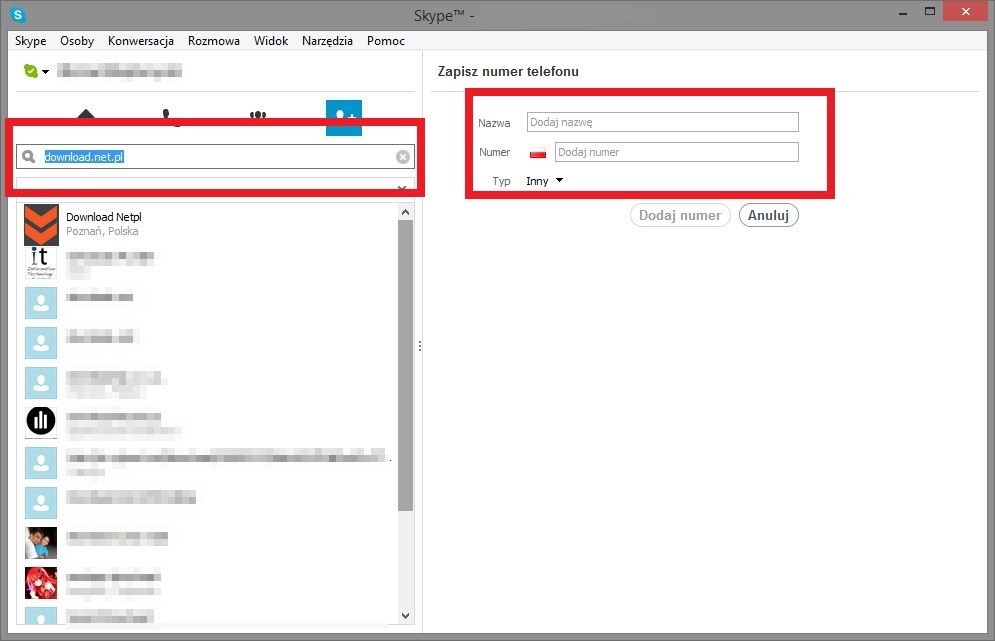
Task: Focus the 'Dodaj numer' phone field
Action: [676, 152]
